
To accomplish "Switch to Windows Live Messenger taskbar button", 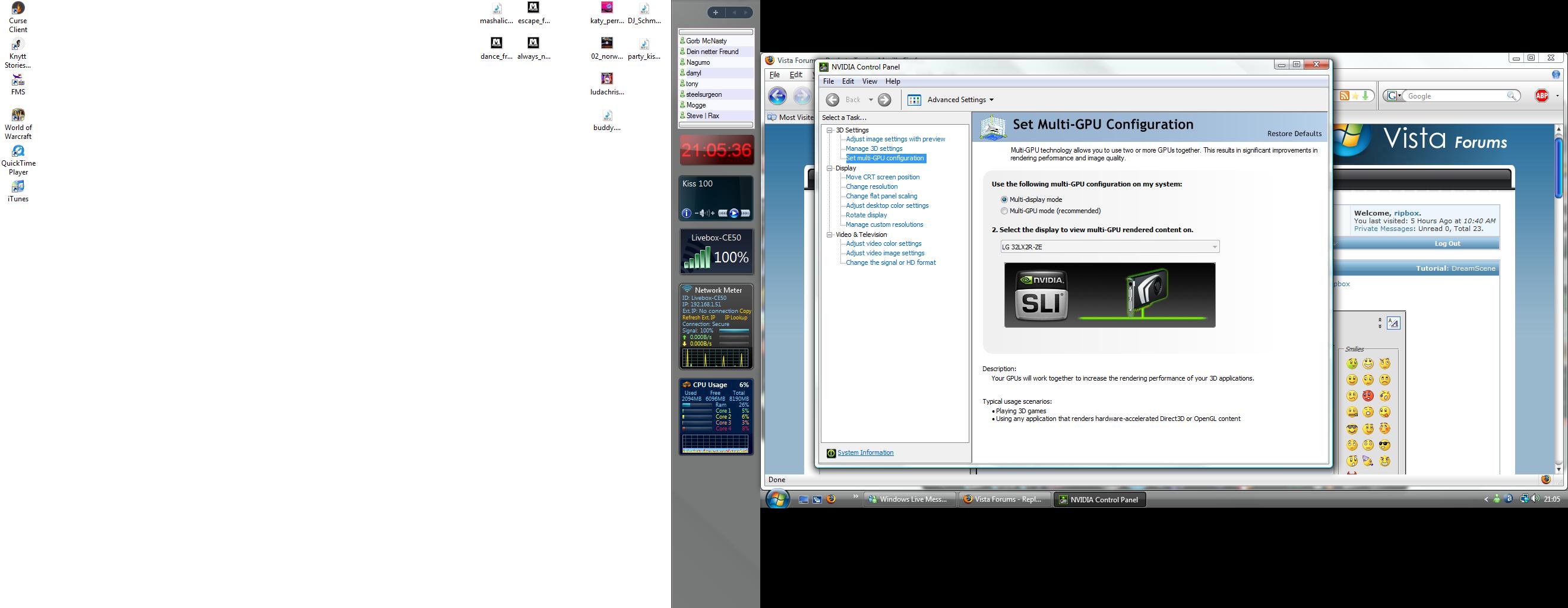I will pos(909,500).
